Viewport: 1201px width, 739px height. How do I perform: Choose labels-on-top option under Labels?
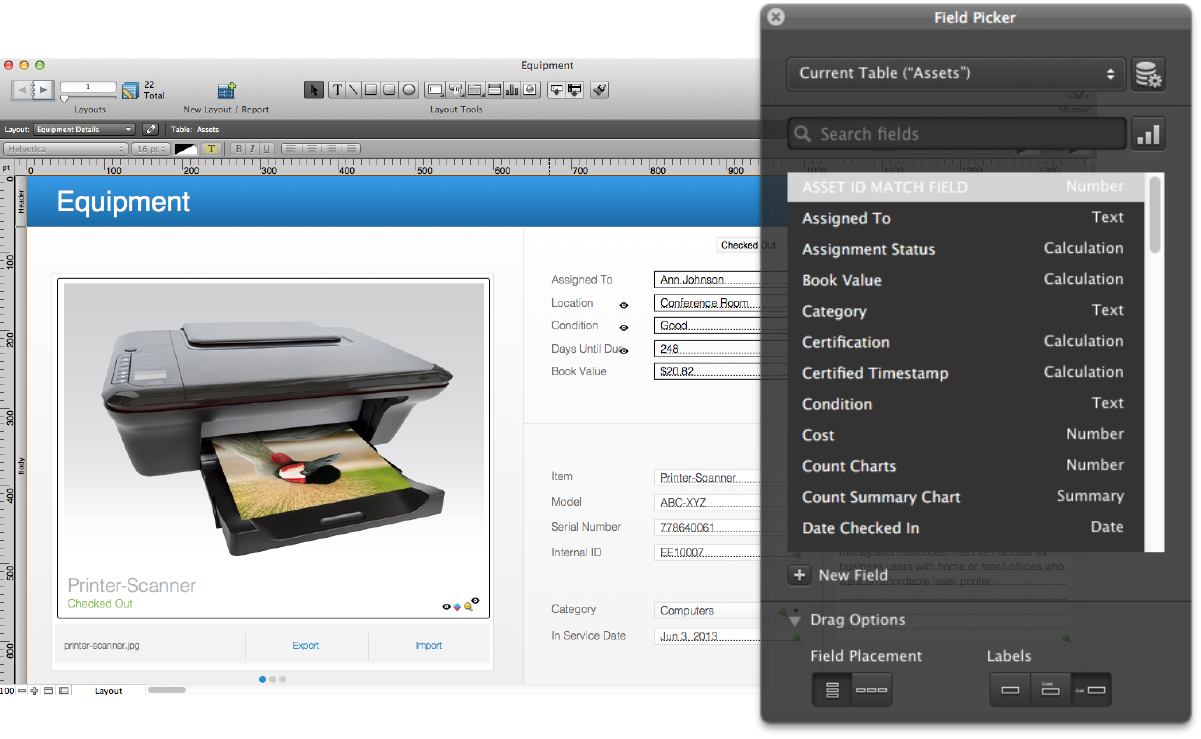tap(1050, 689)
